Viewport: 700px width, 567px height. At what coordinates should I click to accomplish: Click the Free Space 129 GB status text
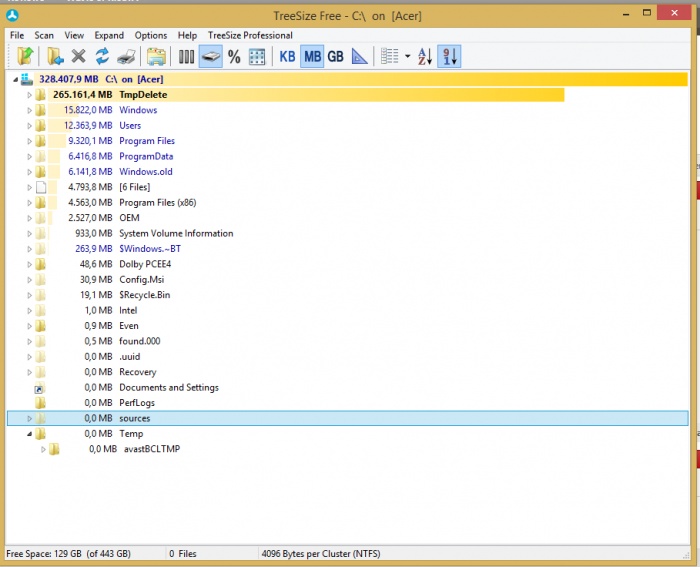point(68,554)
